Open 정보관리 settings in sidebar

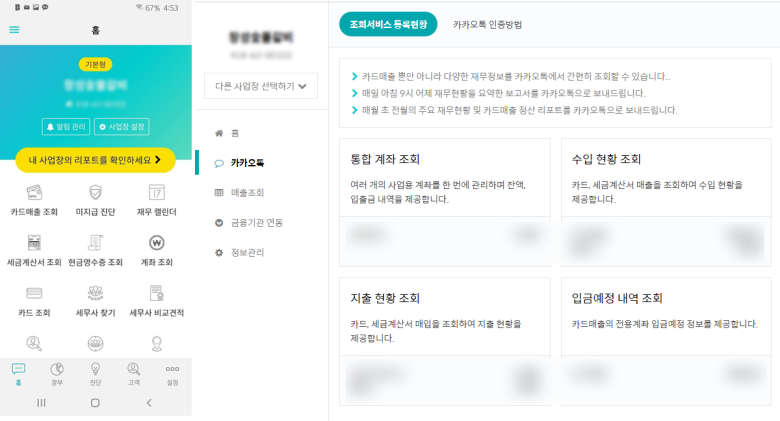point(247,252)
